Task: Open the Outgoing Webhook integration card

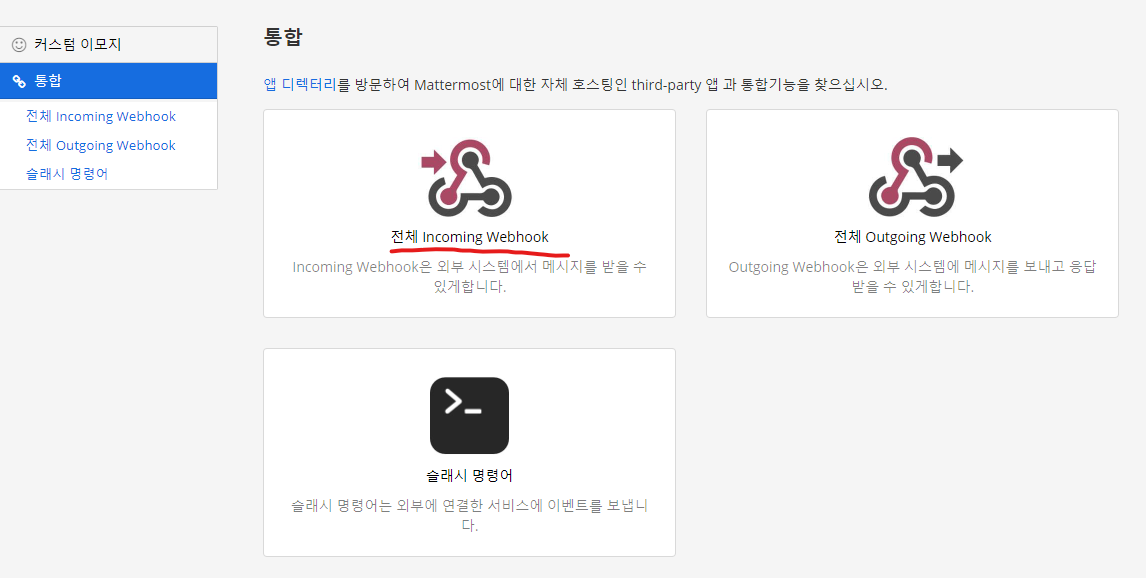Action: point(911,213)
